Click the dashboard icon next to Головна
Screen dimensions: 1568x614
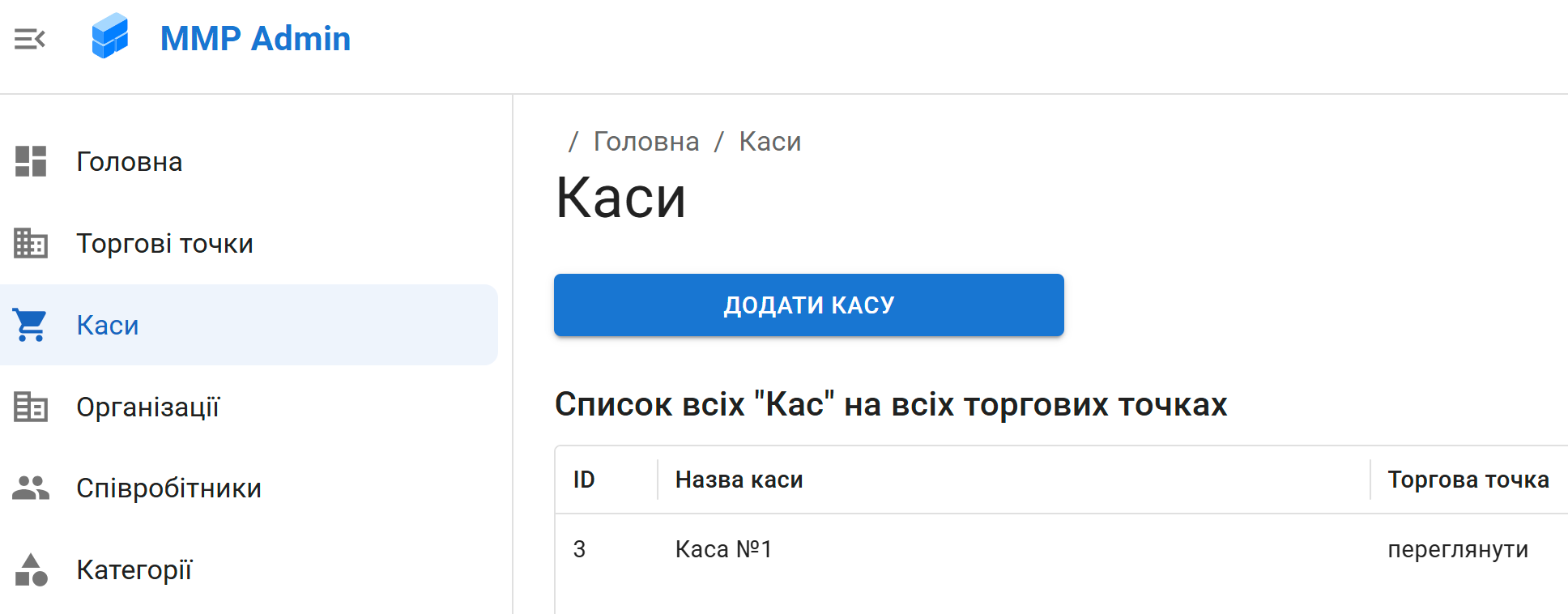(x=31, y=161)
